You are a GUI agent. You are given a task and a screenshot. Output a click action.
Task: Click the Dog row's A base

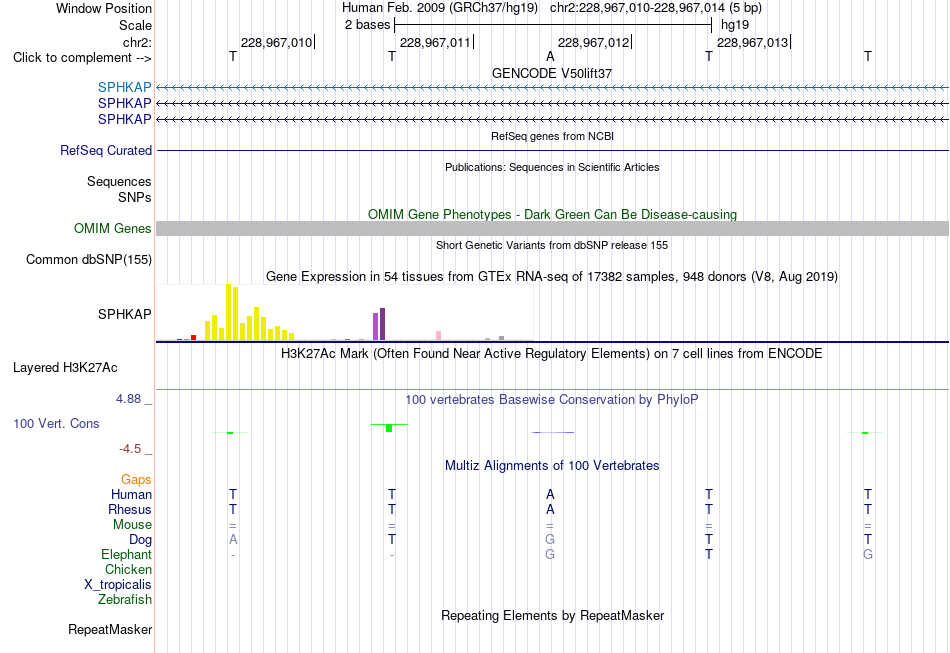pyautogui.click(x=233, y=539)
